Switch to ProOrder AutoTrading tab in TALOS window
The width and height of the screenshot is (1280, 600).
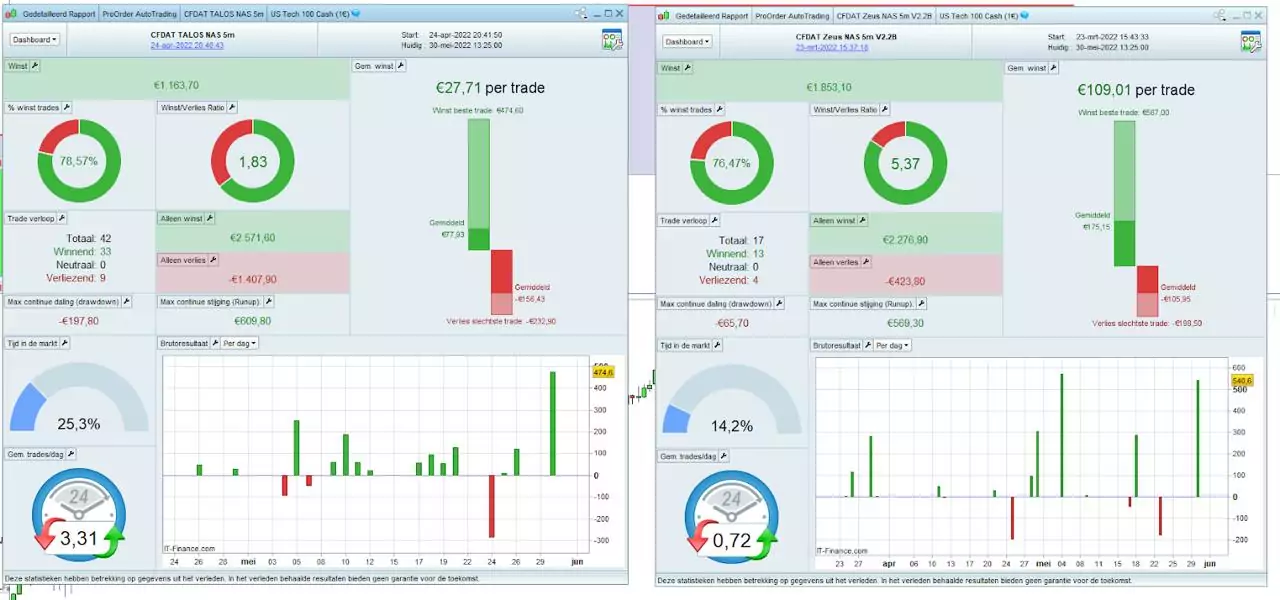pyautogui.click(x=139, y=14)
